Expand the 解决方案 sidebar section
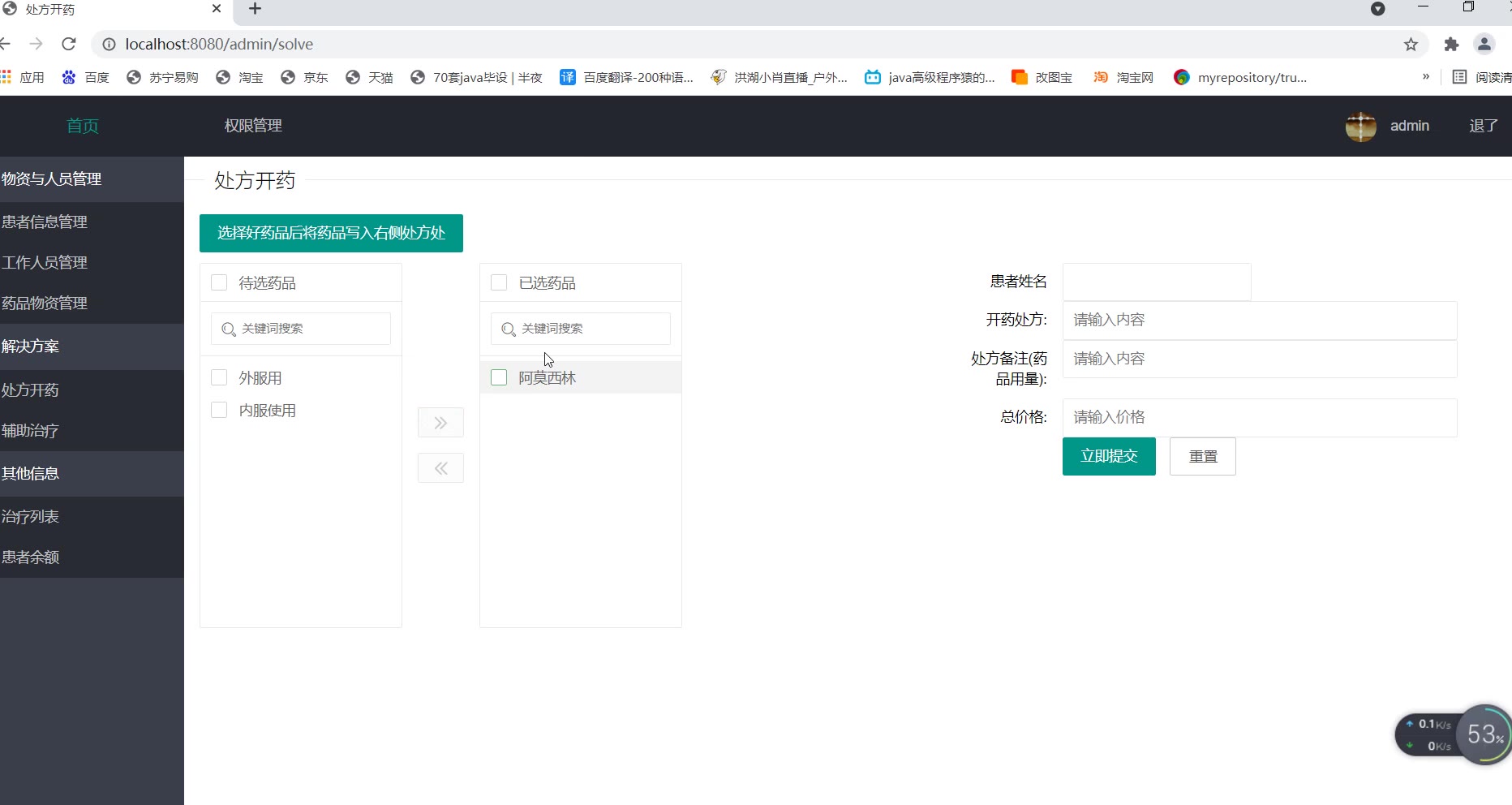 click(92, 347)
